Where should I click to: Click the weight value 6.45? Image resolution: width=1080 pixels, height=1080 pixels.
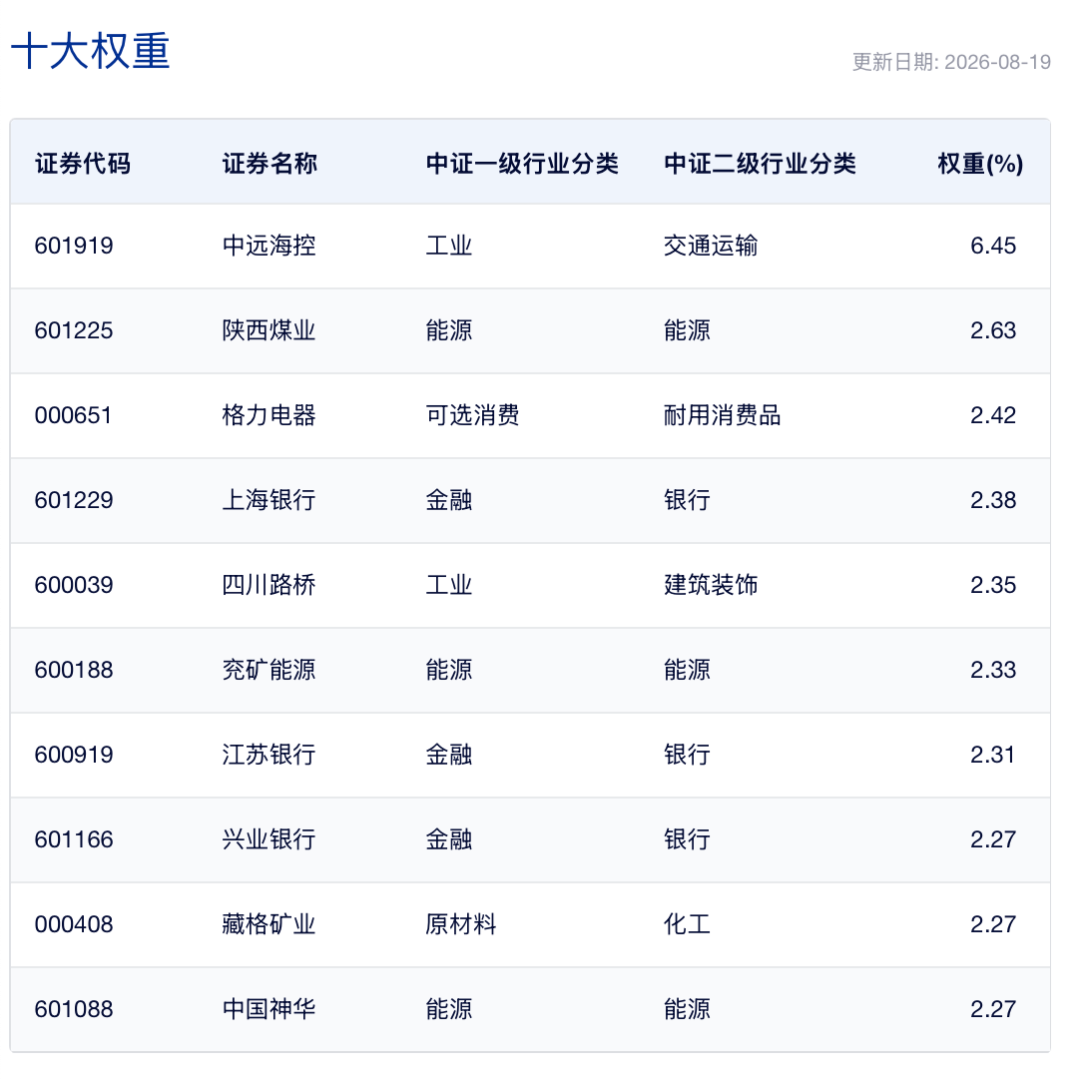[x=993, y=246]
